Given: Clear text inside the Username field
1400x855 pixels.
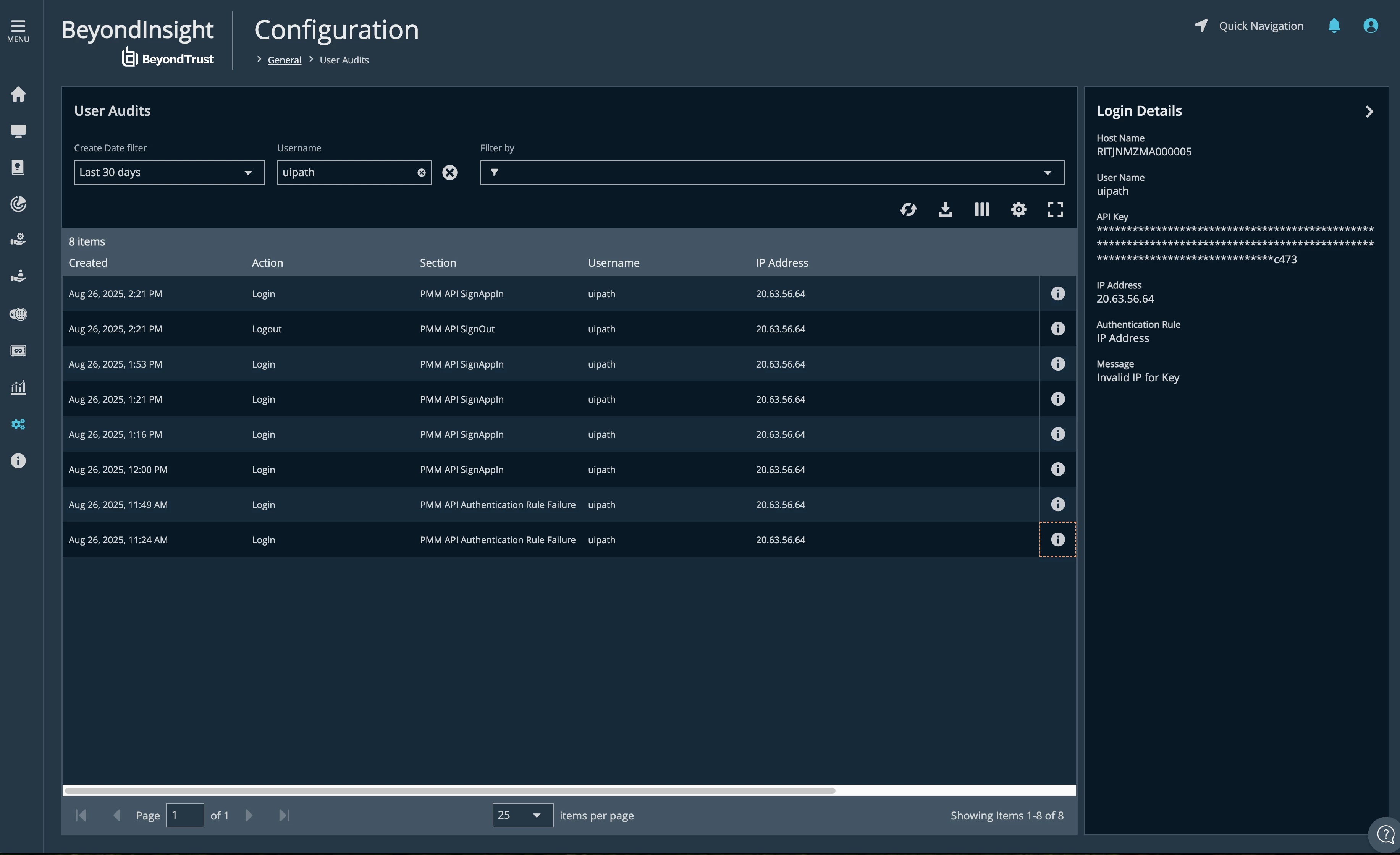Looking at the screenshot, I should click(x=422, y=173).
